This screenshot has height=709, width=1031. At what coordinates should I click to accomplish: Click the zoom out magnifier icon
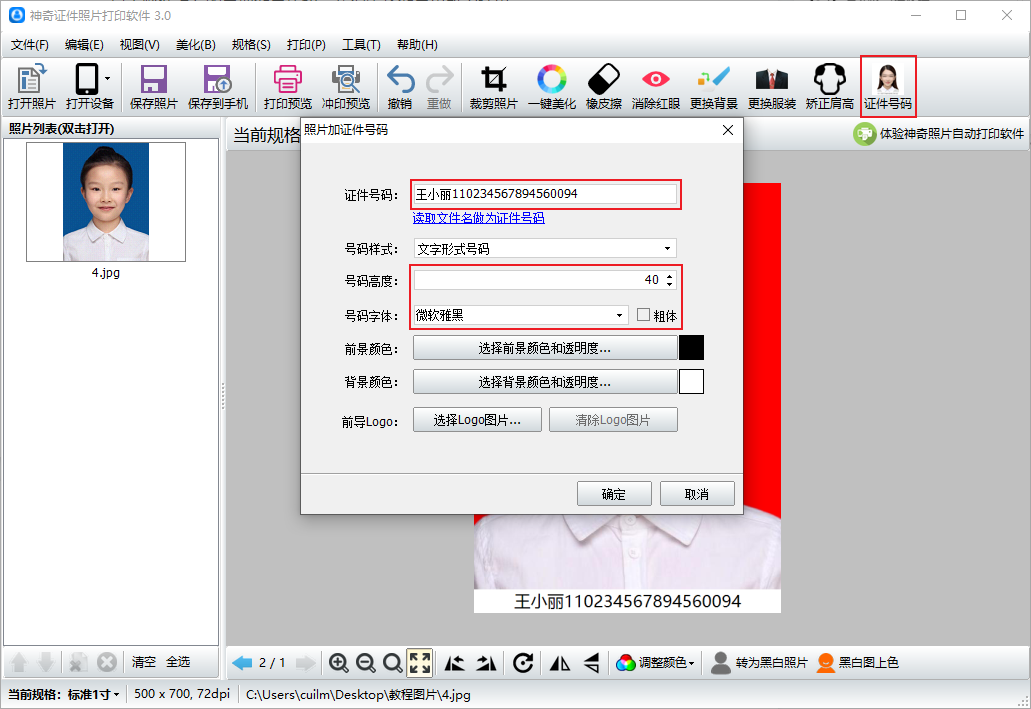[x=366, y=663]
